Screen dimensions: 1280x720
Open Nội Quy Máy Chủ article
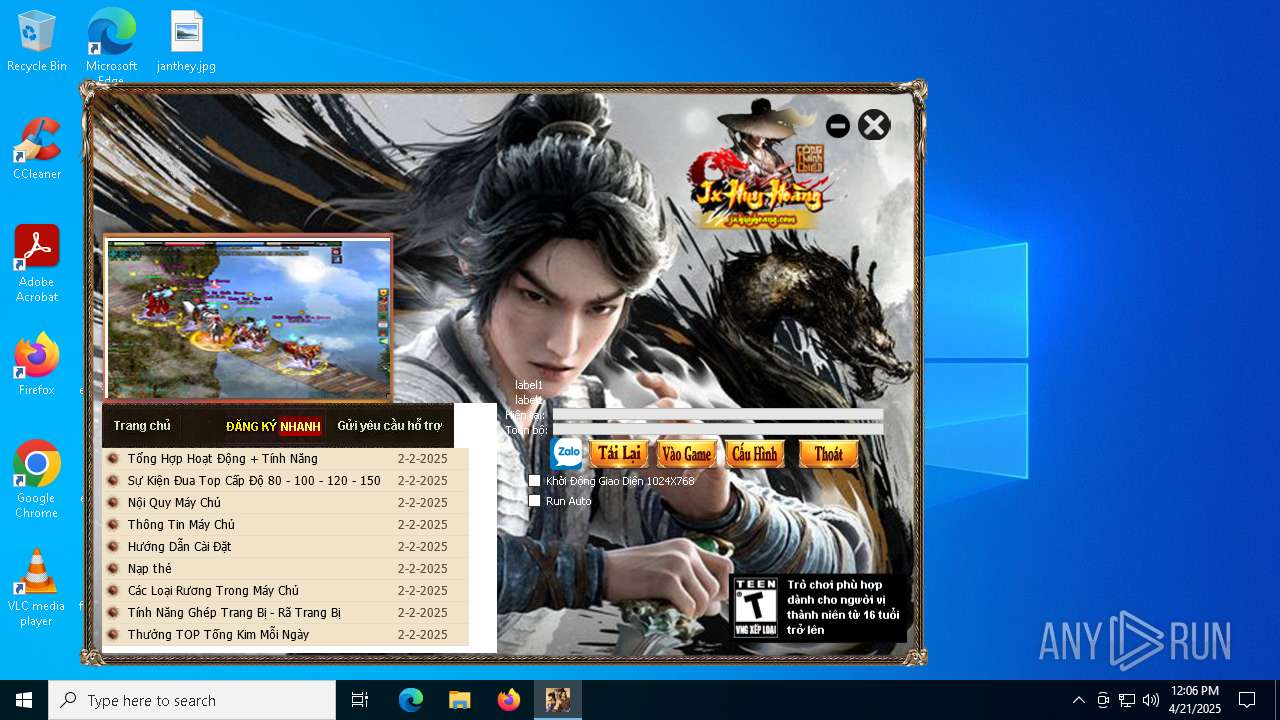coord(174,503)
